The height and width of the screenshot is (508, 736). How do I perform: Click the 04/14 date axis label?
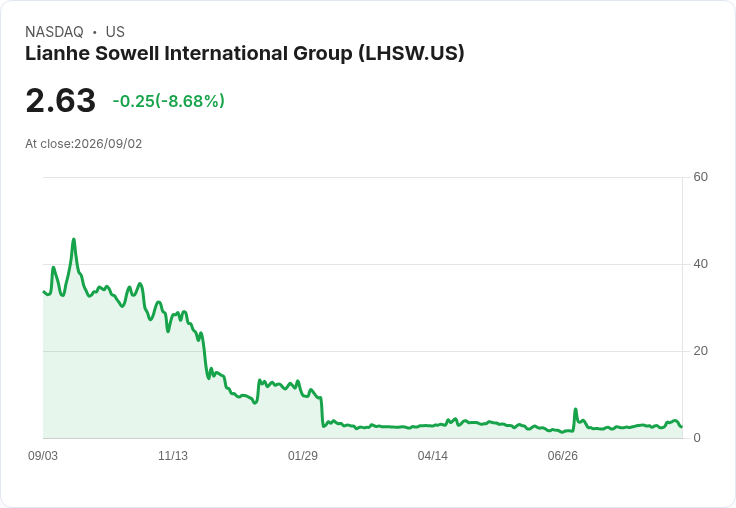pos(432,456)
